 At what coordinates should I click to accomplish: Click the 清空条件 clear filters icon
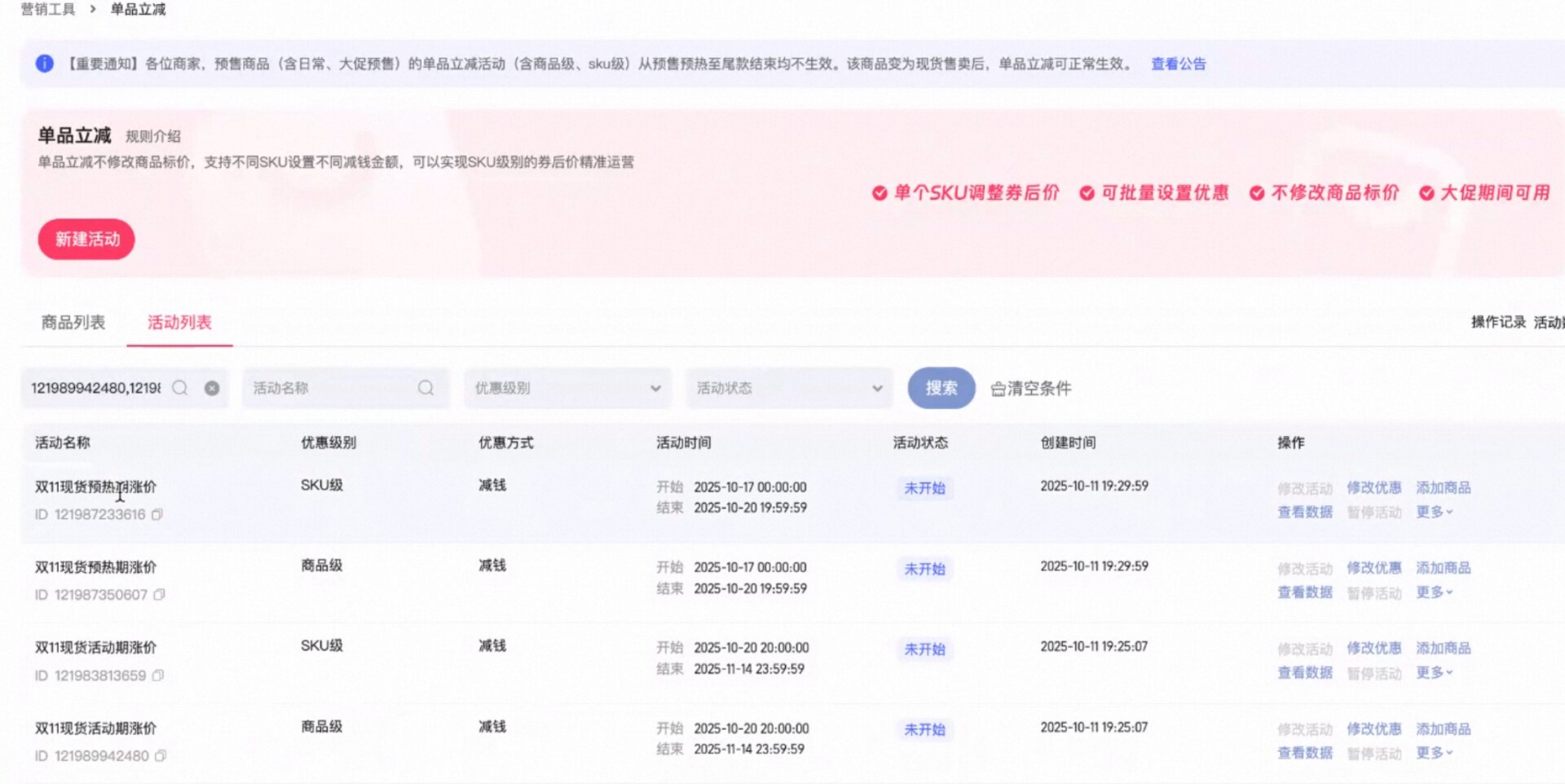click(999, 389)
